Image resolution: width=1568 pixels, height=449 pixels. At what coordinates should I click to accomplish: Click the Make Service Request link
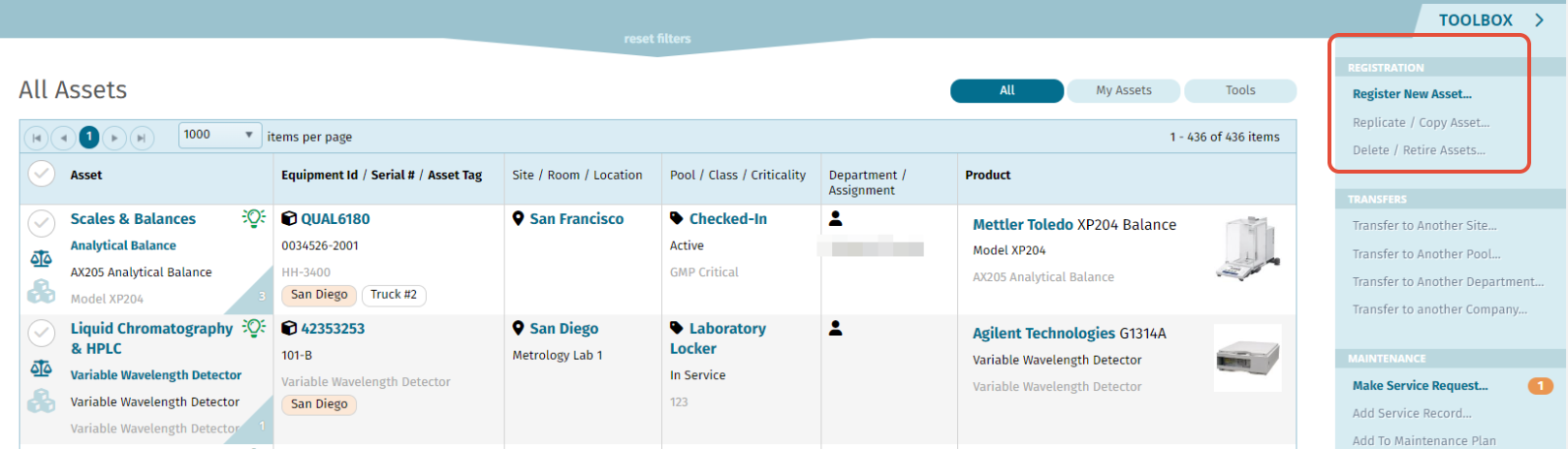click(x=1420, y=386)
